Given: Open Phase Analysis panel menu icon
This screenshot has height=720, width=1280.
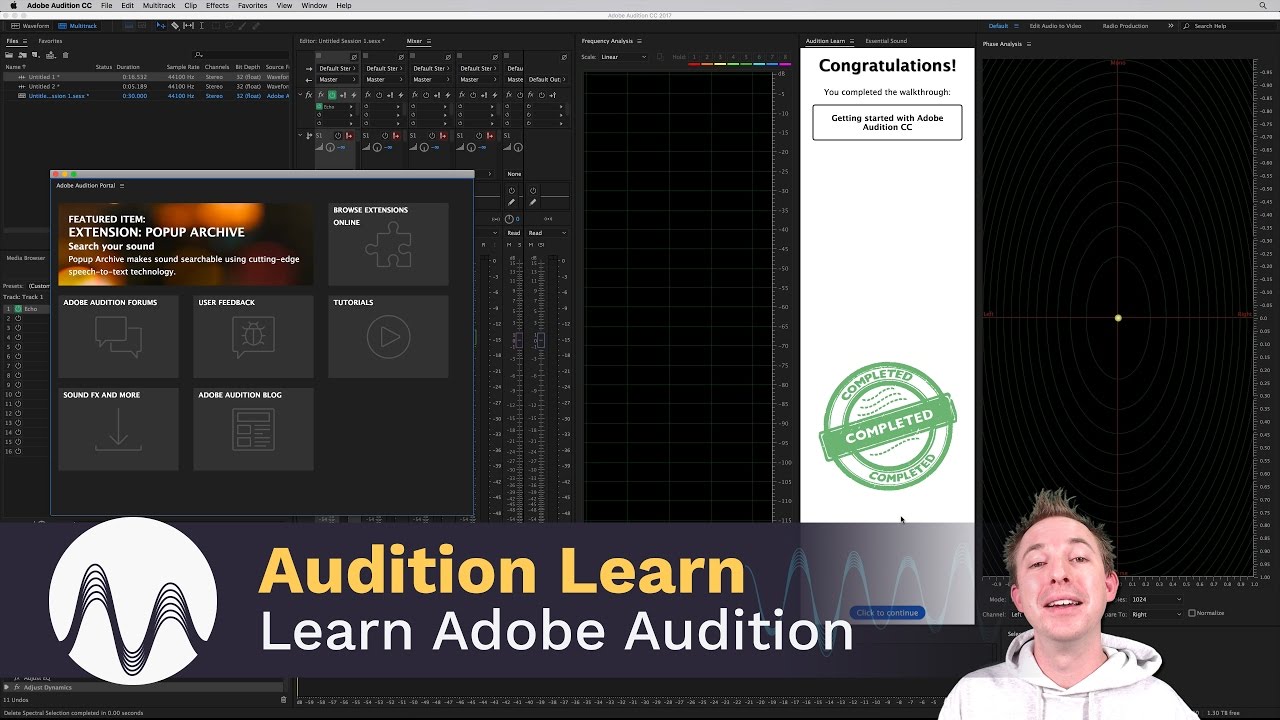Looking at the screenshot, I should point(1028,44).
